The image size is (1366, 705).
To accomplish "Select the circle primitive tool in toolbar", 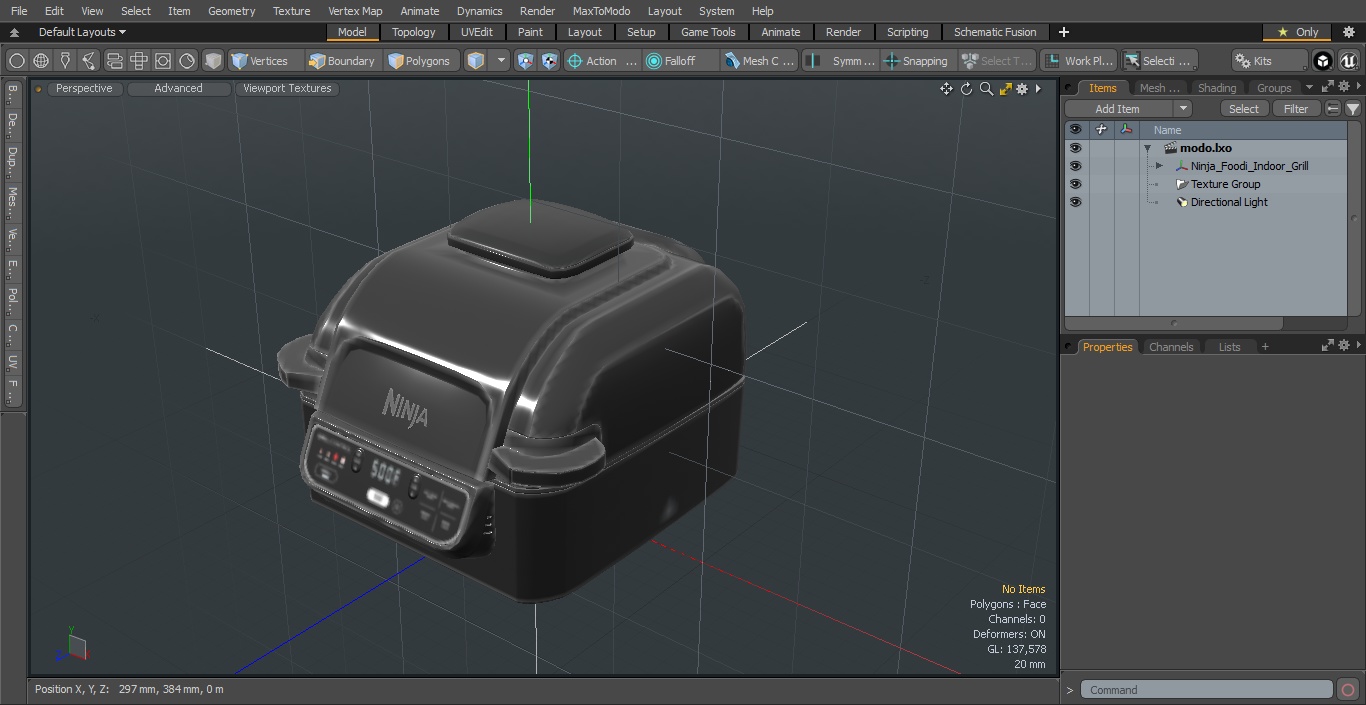I will (16, 61).
